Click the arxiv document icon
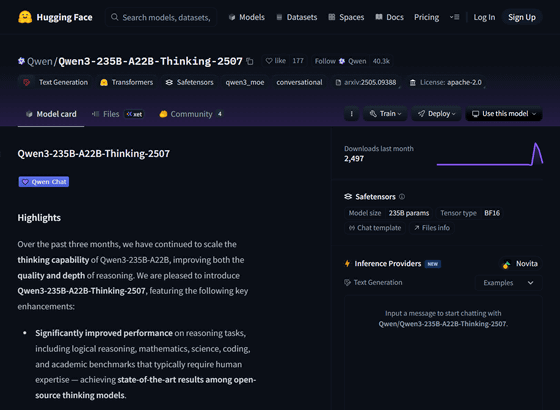 pyautogui.click(x=338, y=82)
